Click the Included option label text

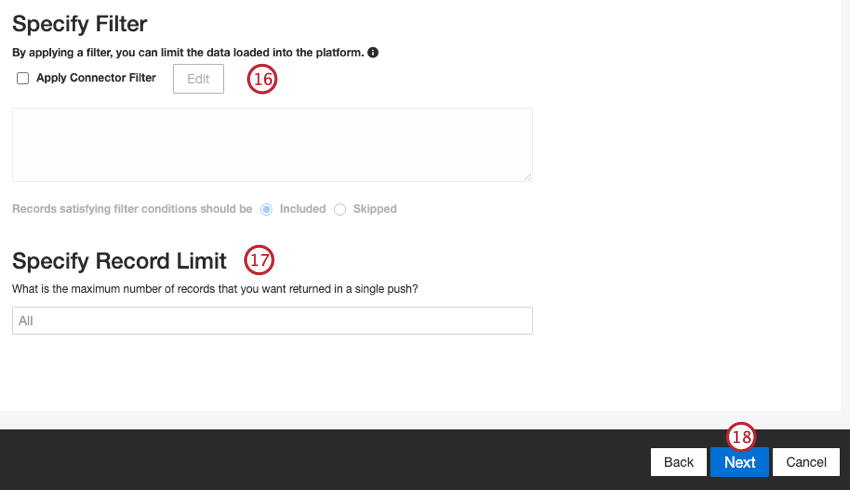[x=303, y=209]
